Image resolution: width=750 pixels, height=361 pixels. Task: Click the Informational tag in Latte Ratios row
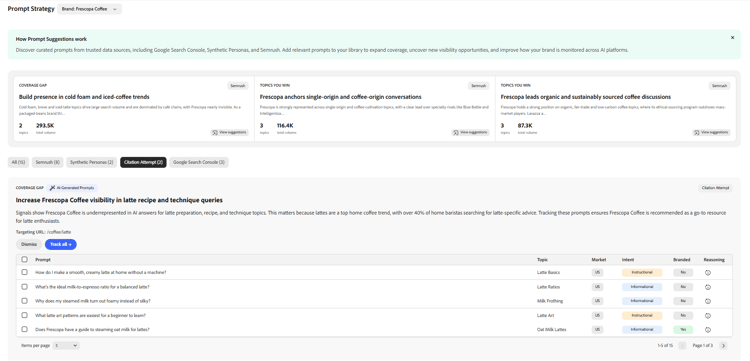tap(642, 287)
